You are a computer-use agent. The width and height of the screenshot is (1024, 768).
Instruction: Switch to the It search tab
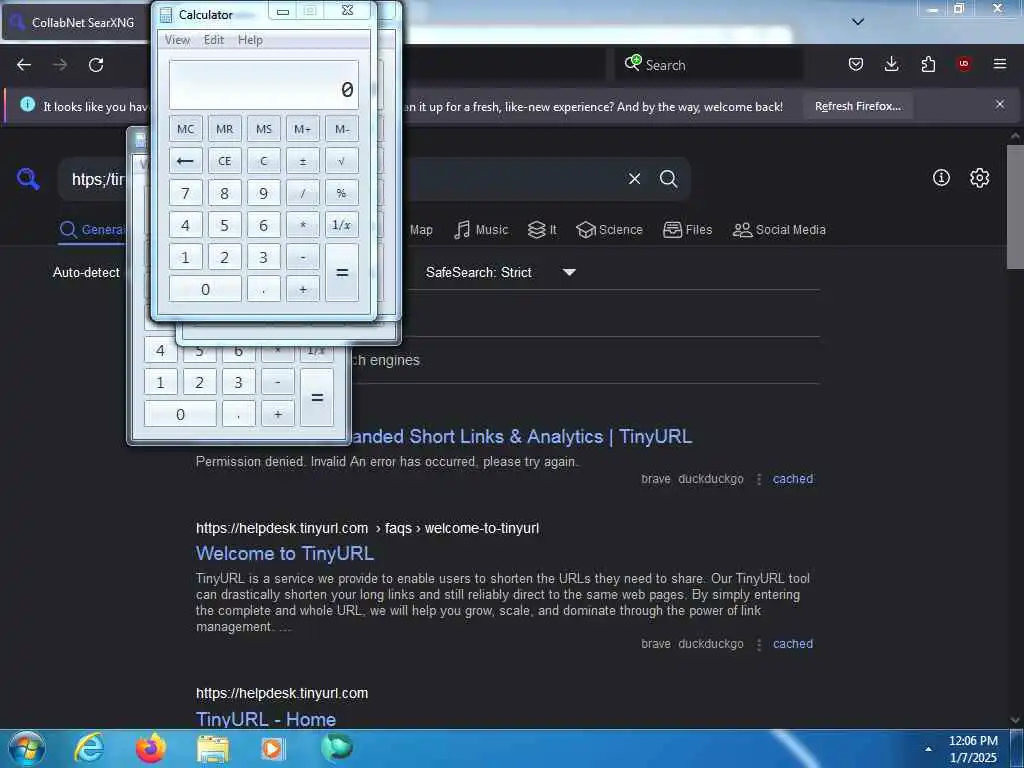(x=542, y=230)
